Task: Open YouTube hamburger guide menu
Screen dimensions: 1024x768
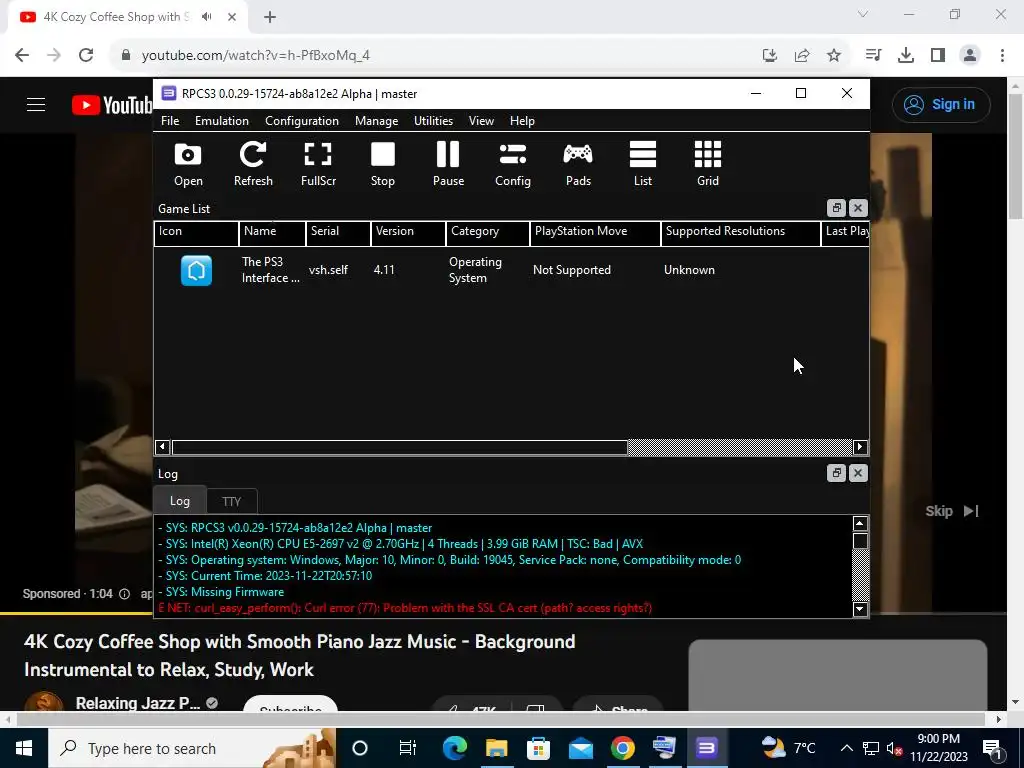Action: (36, 104)
